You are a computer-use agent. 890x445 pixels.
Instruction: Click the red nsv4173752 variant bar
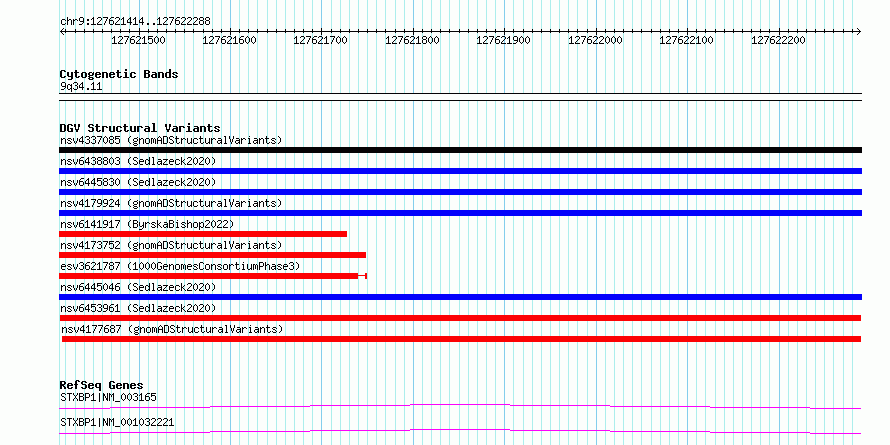tap(212, 255)
